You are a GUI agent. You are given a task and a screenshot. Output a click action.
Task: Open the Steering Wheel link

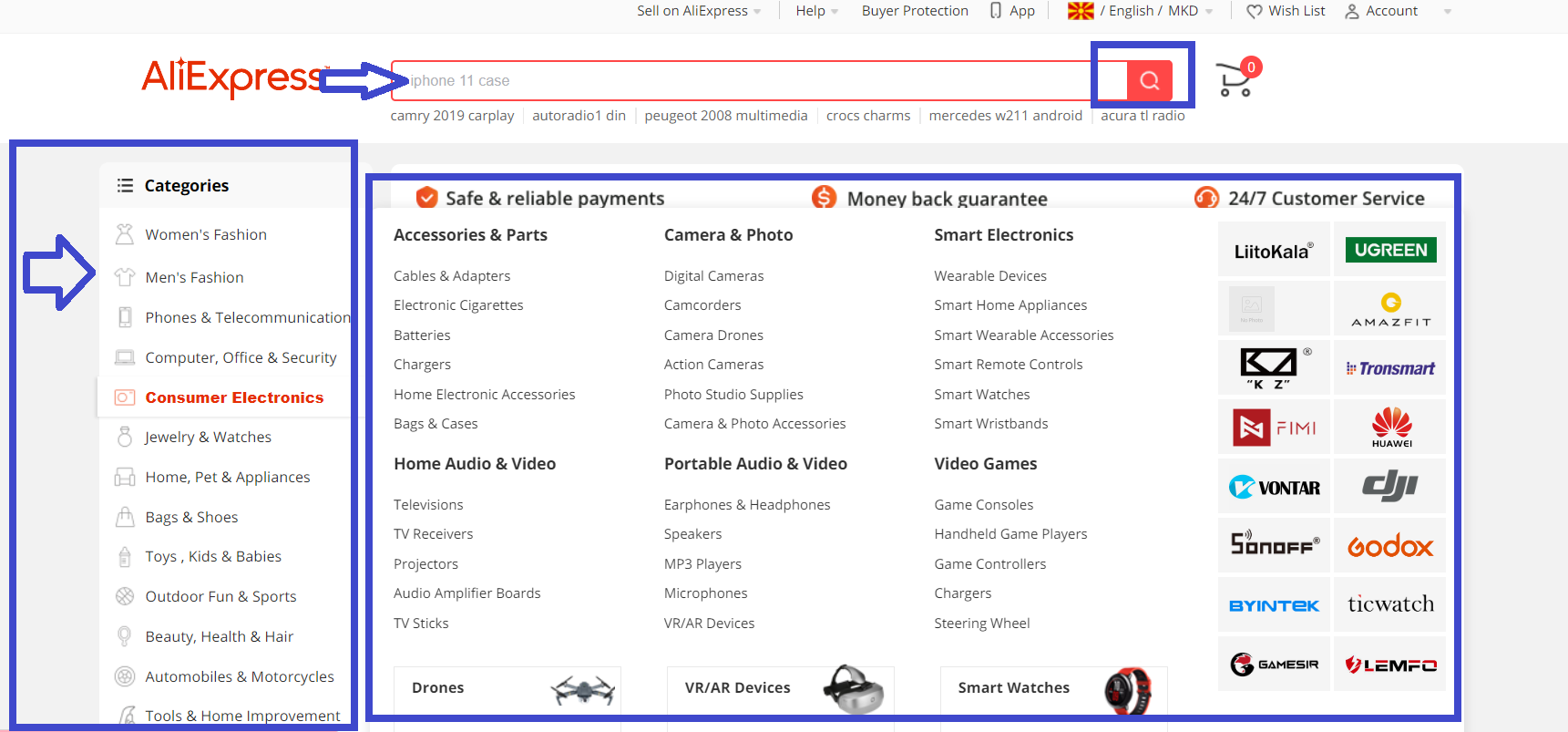tap(981, 624)
